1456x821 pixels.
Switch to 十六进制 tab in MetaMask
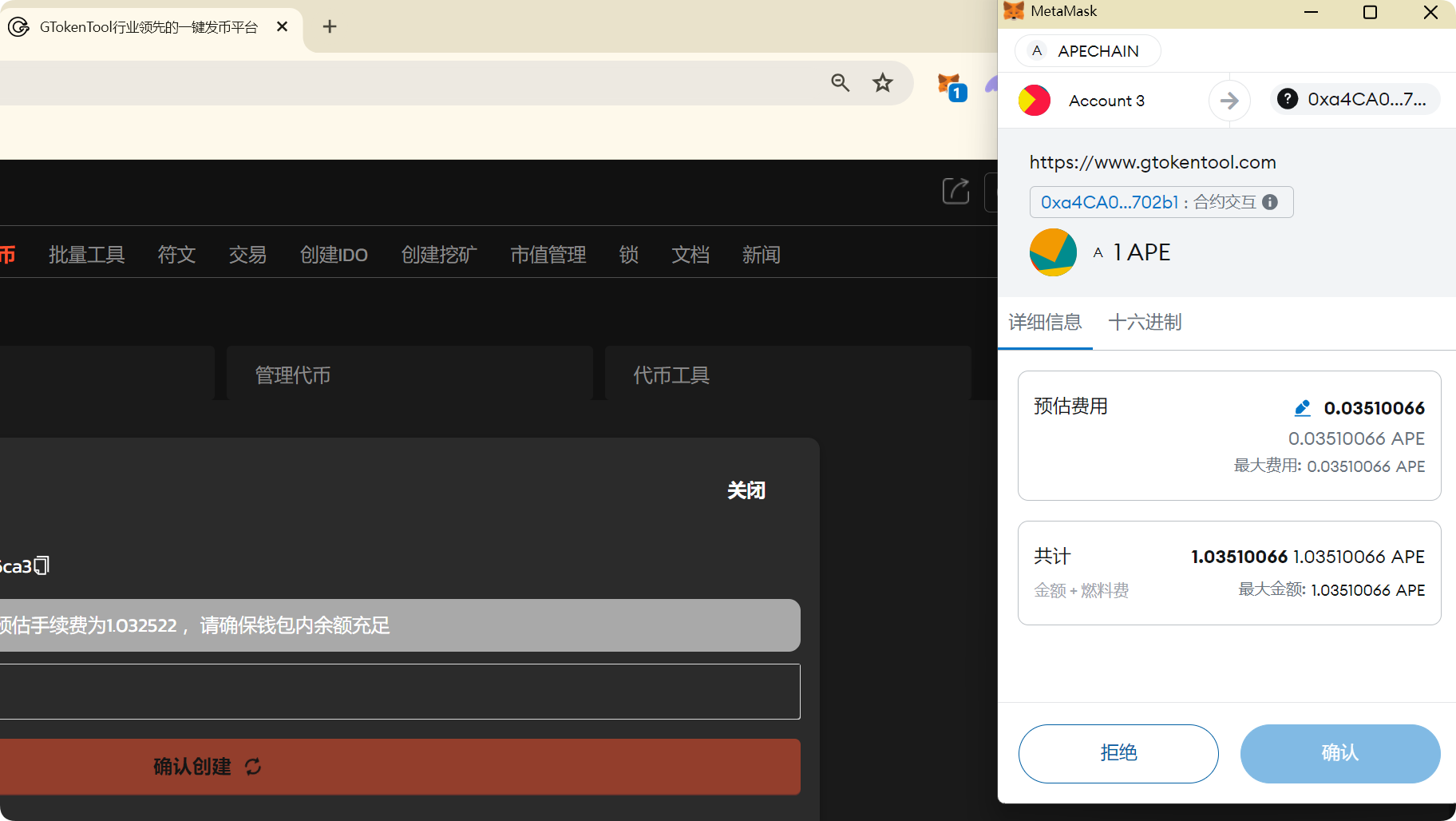[1145, 322]
